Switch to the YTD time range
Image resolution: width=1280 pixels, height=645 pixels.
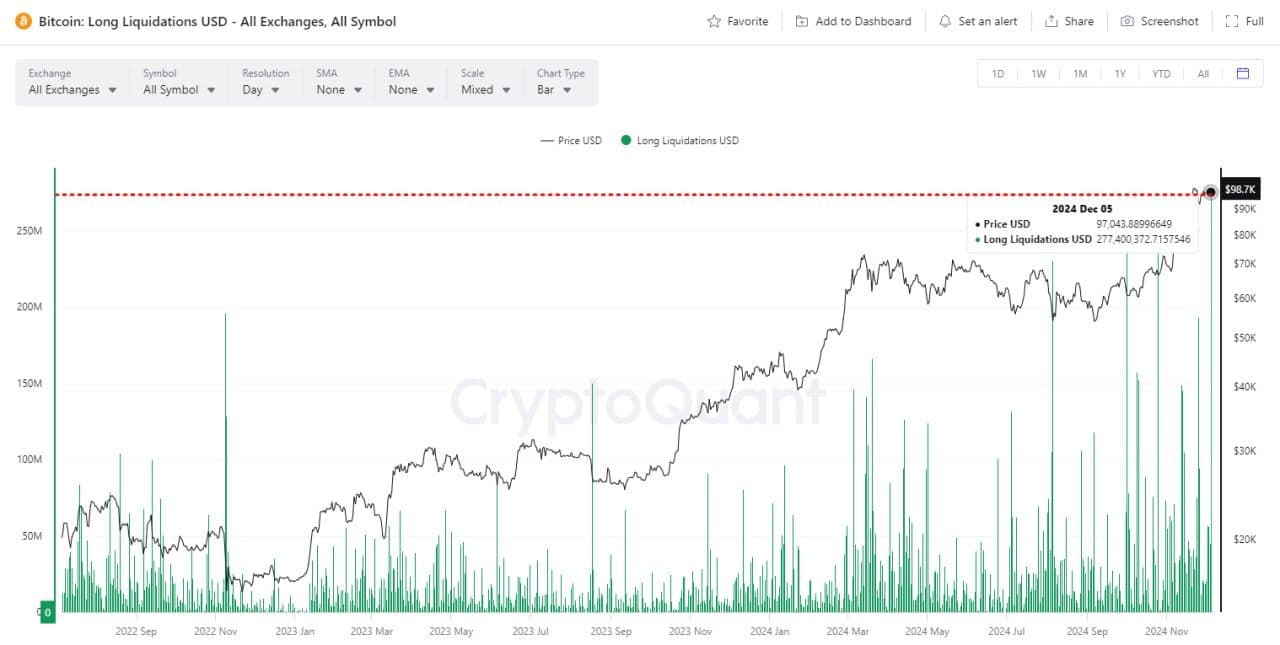(x=1161, y=74)
